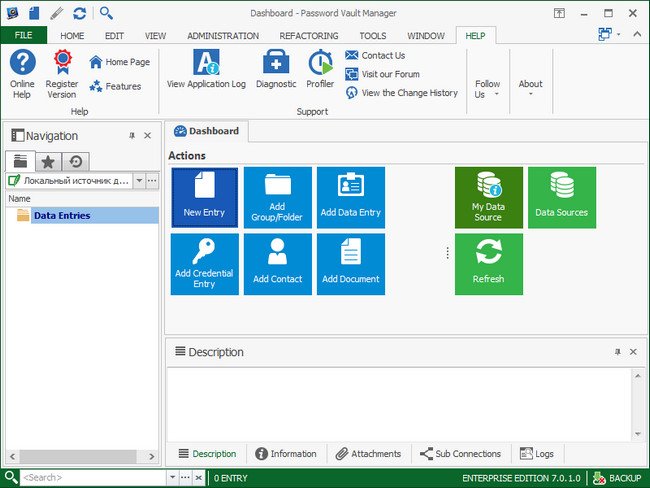Open Features in the Help group
The image size is (650, 488).
point(115,86)
